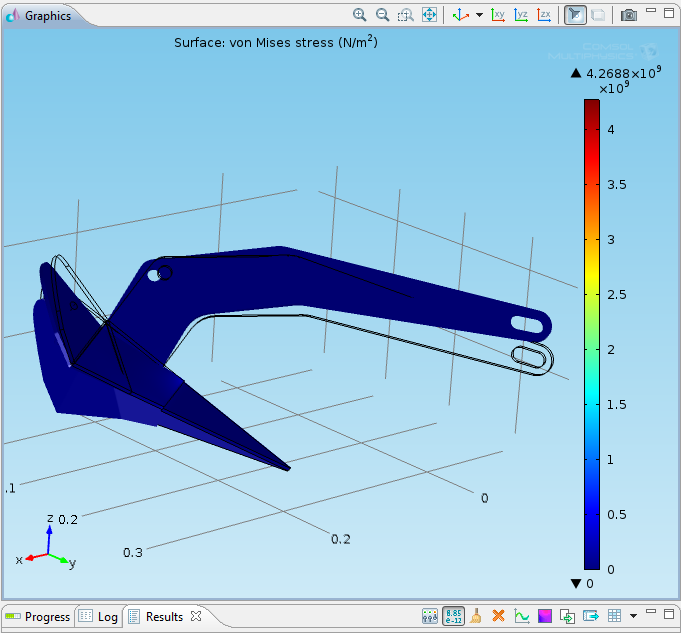Image resolution: width=681 pixels, height=633 pixels.
Task: Click the color legend bar
Action: (592, 334)
